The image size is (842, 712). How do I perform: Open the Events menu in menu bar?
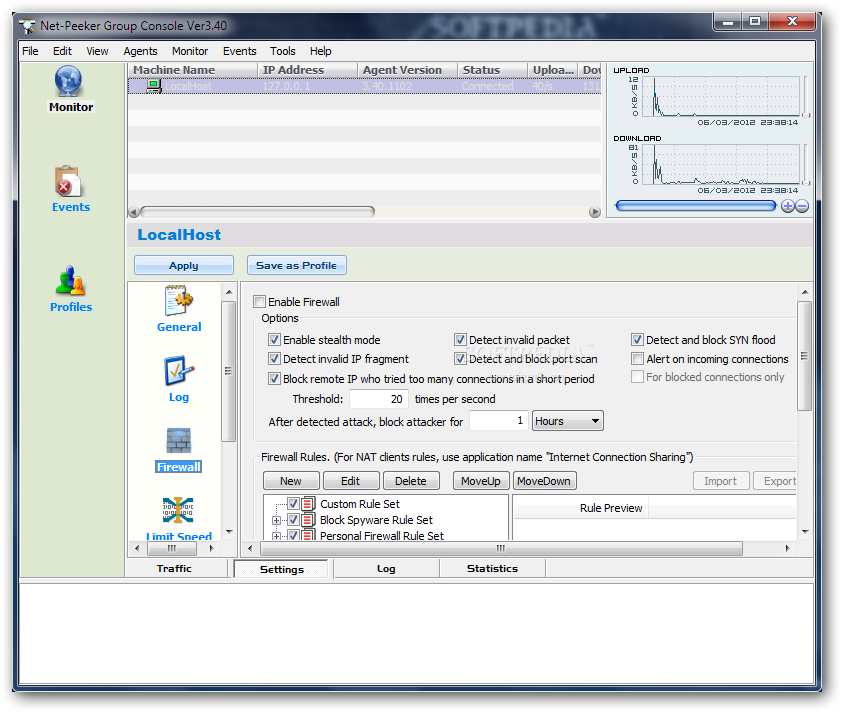tap(239, 51)
